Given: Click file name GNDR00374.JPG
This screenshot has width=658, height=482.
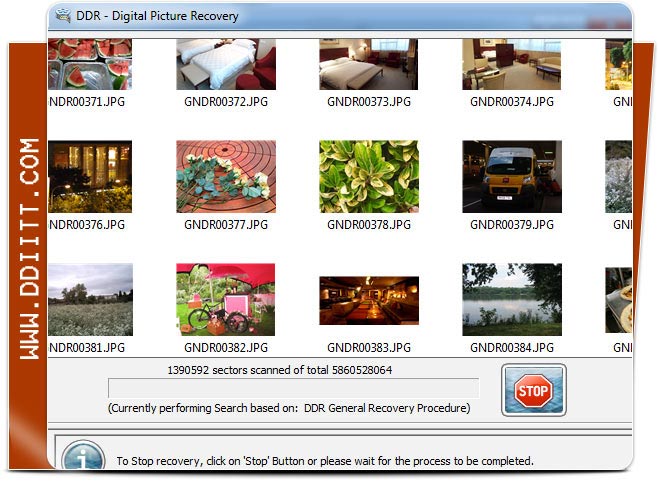Looking at the screenshot, I should [x=512, y=102].
